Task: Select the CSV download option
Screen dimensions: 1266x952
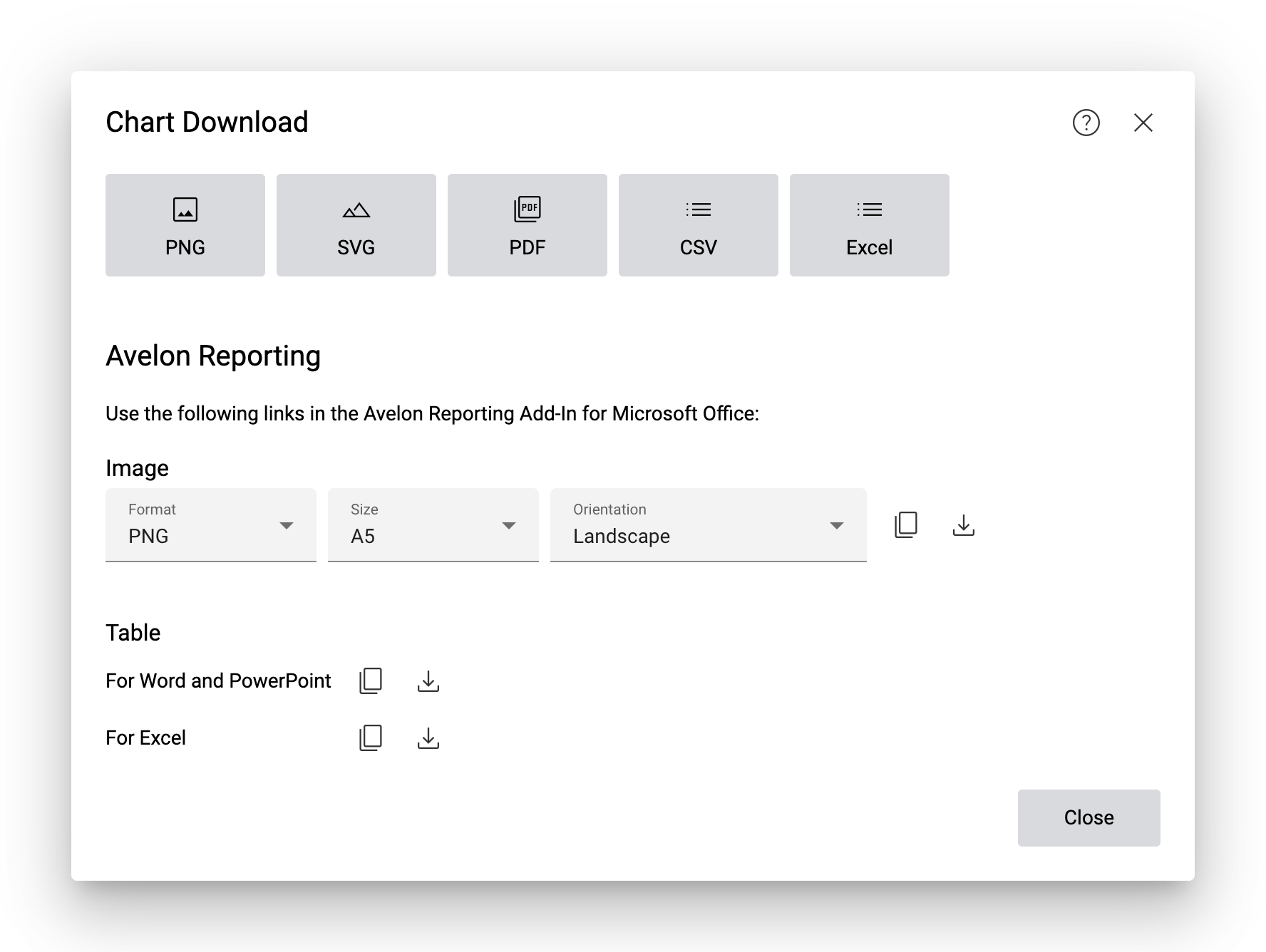Action: (699, 225)
